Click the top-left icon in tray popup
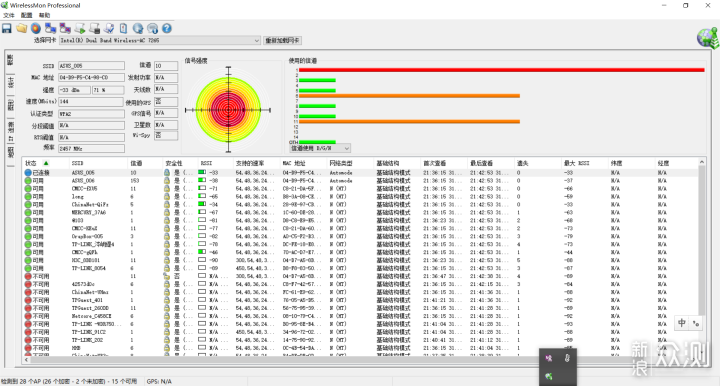The width and height of the screenshot is (720, 386). click(549, 358)
